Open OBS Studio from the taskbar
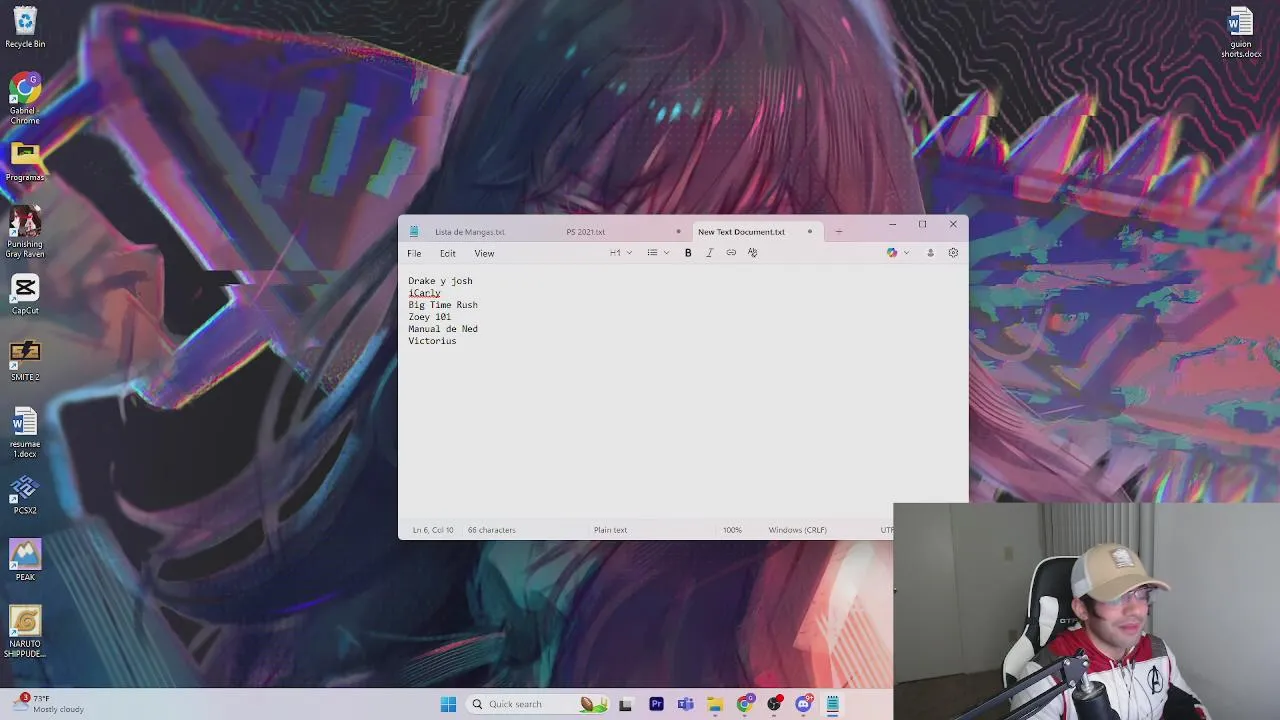The width and height of the screenshot is (1280, 720). pyautogui.click(x=774, y=704)
